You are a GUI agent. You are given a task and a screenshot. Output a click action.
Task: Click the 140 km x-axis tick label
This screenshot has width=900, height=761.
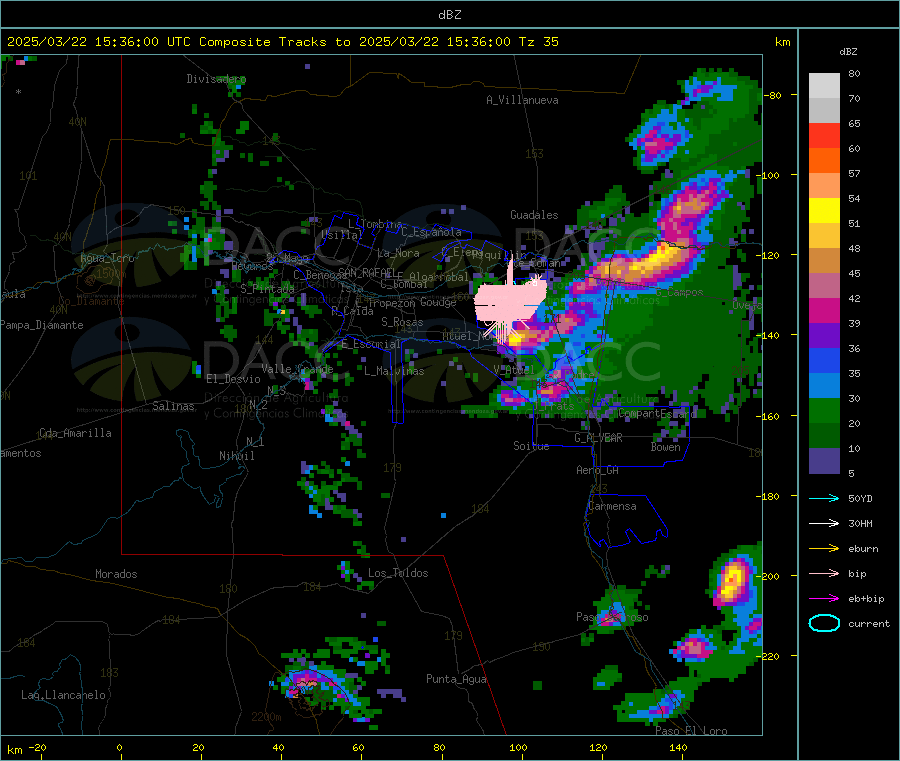point(678,748)
